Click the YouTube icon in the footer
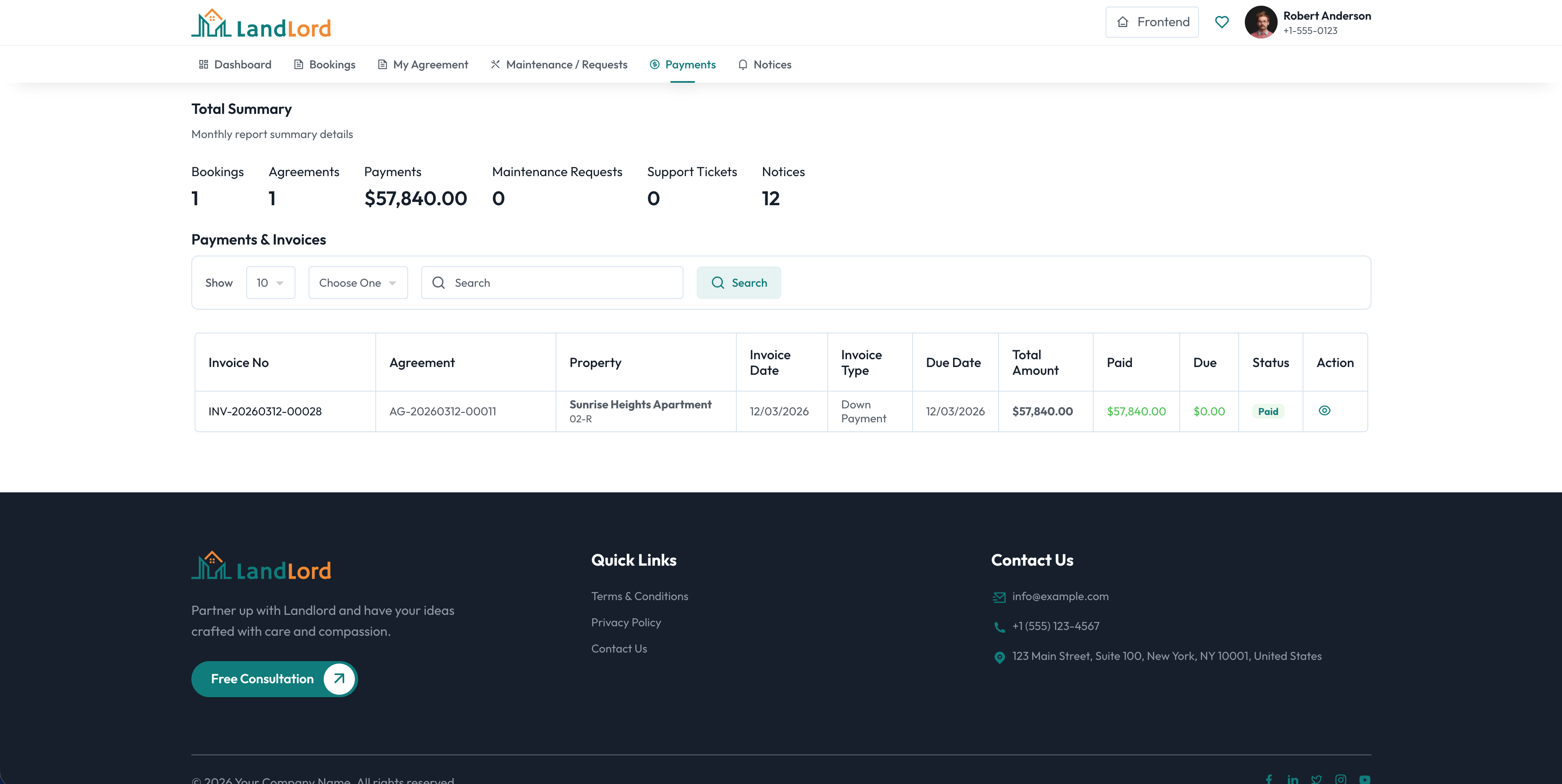1562x784 pixels. (1366, 780)
